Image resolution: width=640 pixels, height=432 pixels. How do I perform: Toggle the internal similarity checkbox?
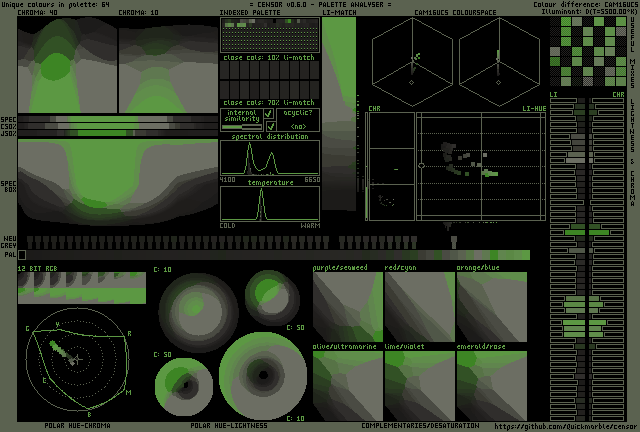268,113
